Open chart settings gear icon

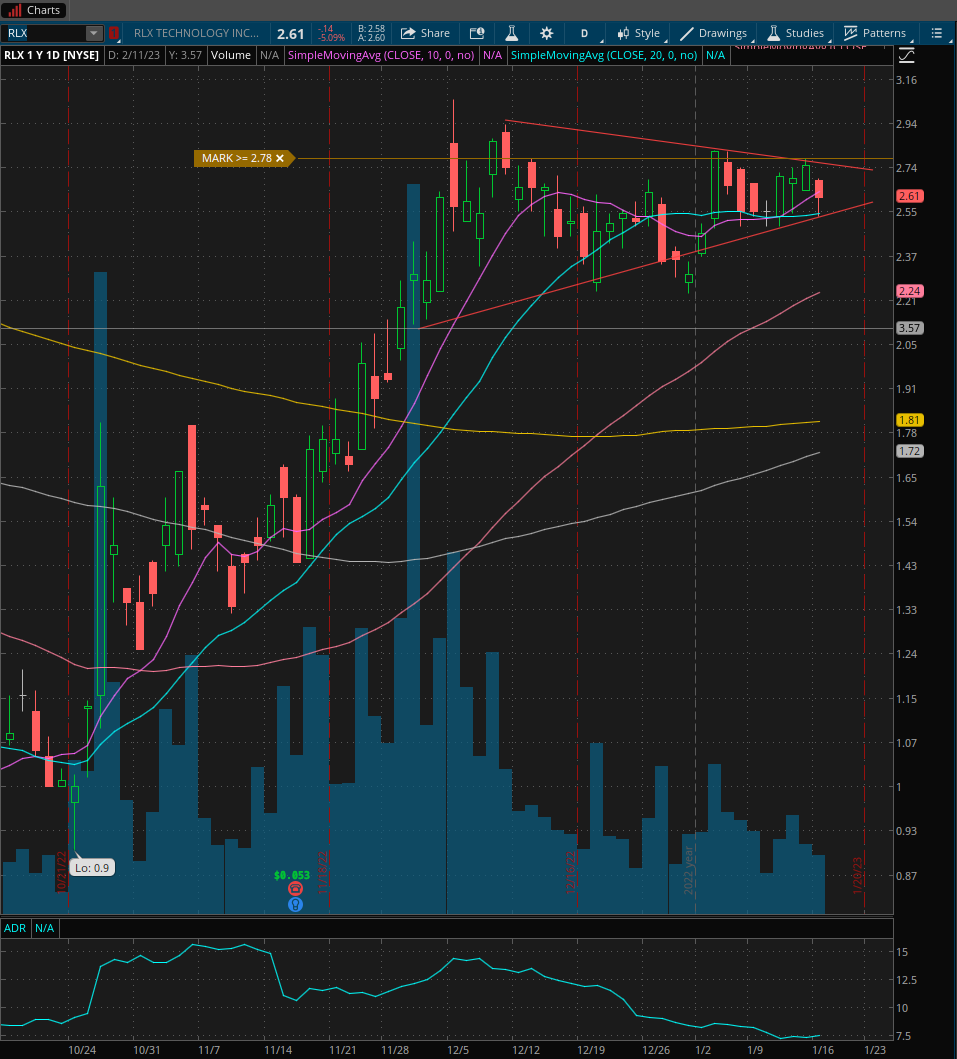click(546, 33)
